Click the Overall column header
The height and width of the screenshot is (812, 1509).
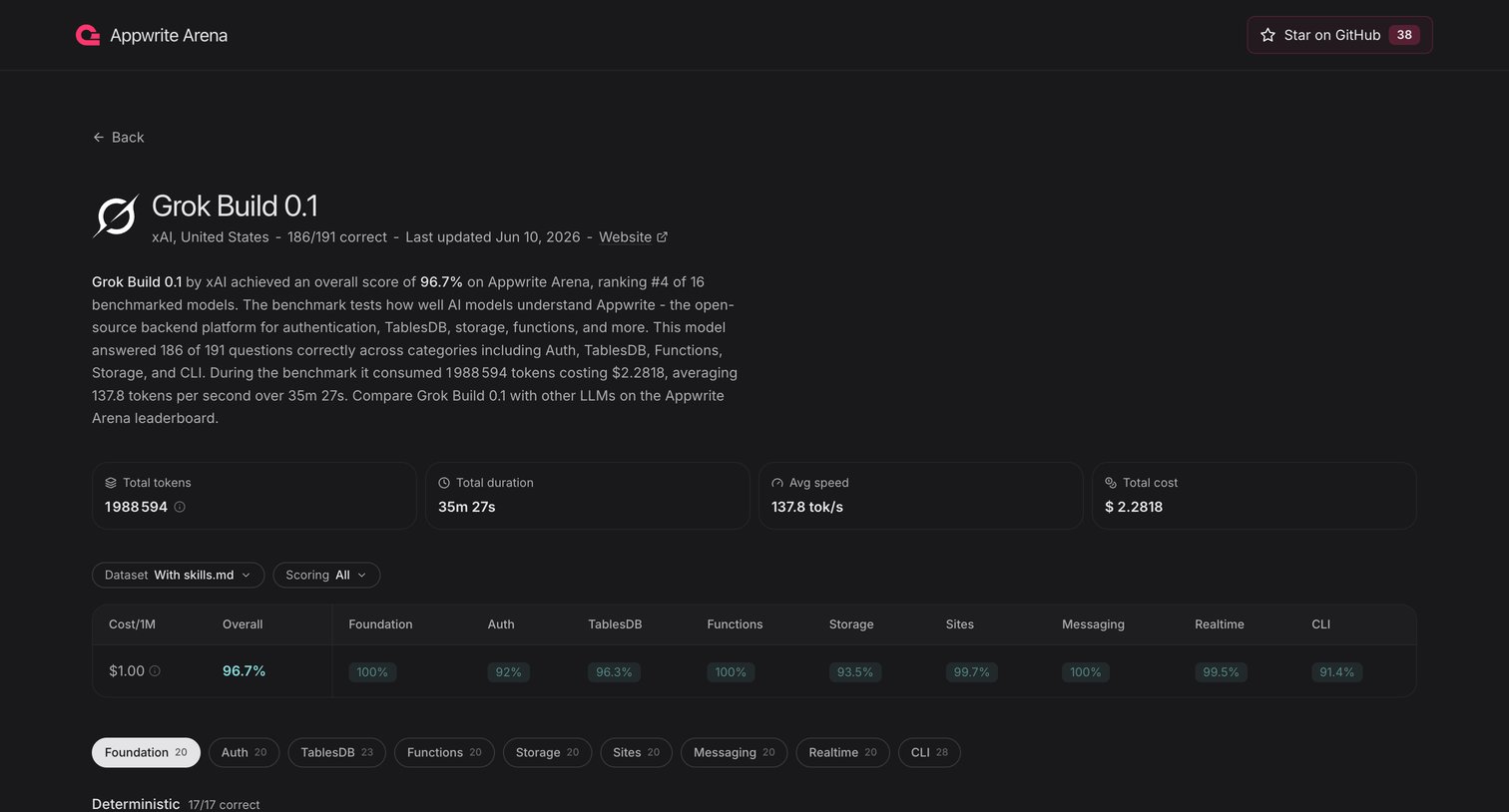(x=243, y=624)
